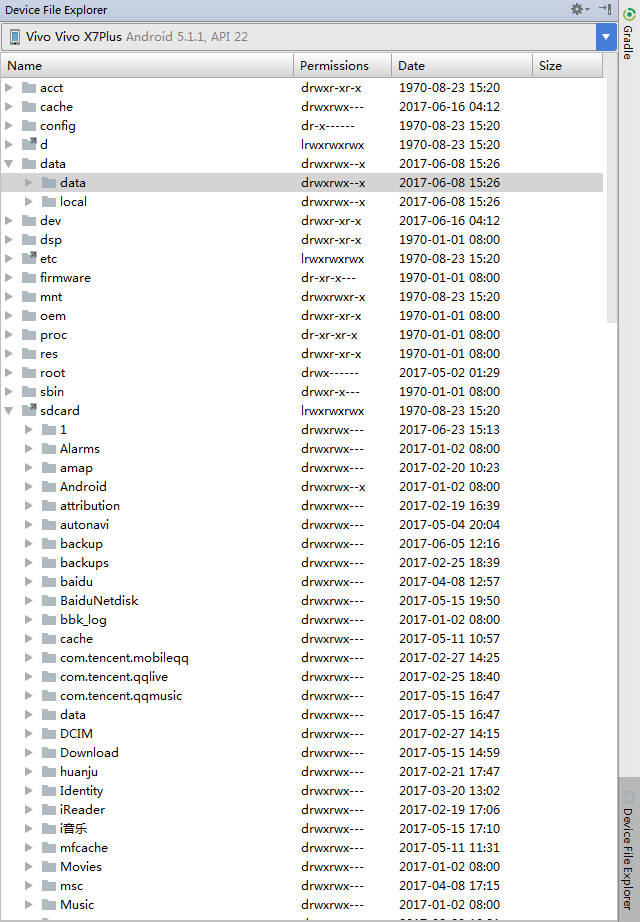
Task: Click the Music folder icon
Action: point(49,904)
